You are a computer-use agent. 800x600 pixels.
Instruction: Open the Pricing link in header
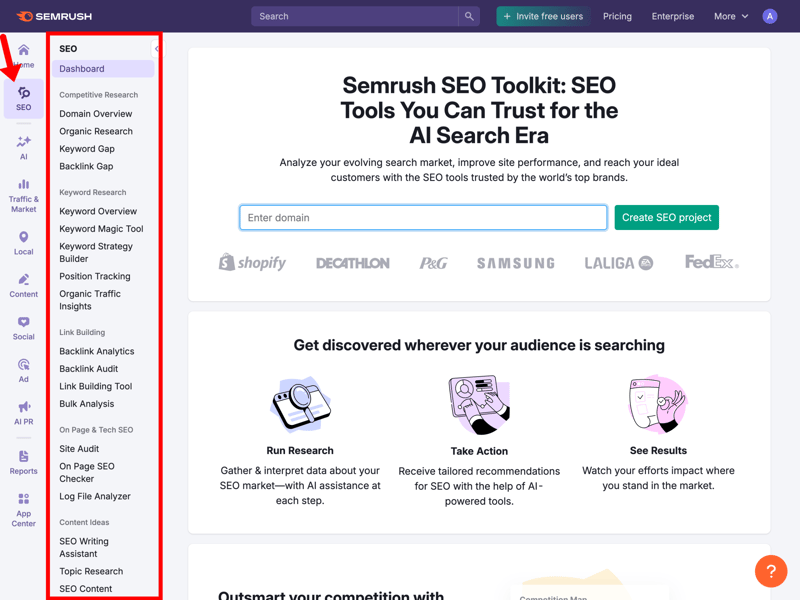(617, 16)
